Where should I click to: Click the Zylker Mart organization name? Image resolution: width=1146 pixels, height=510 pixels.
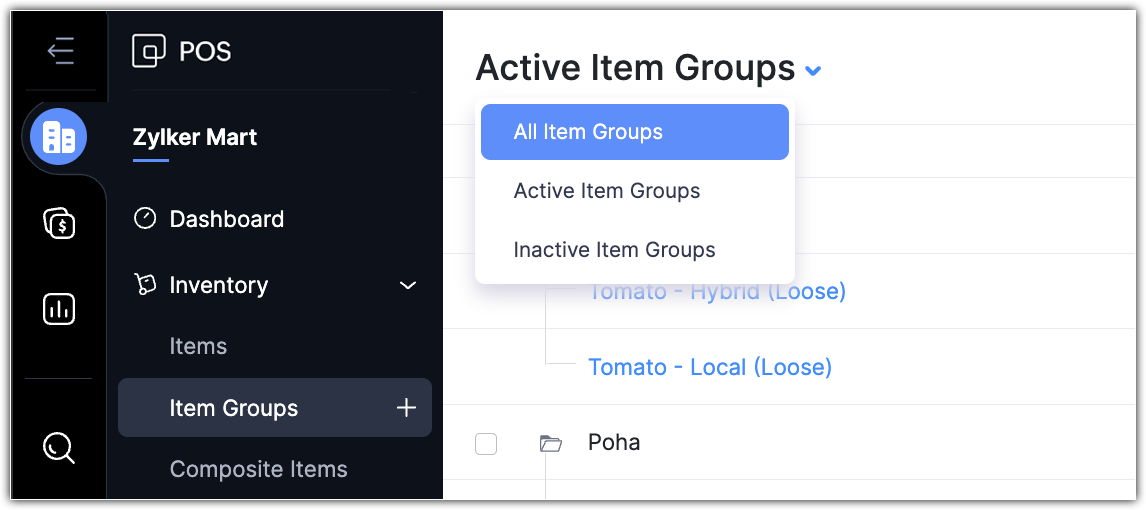[195, 138]
